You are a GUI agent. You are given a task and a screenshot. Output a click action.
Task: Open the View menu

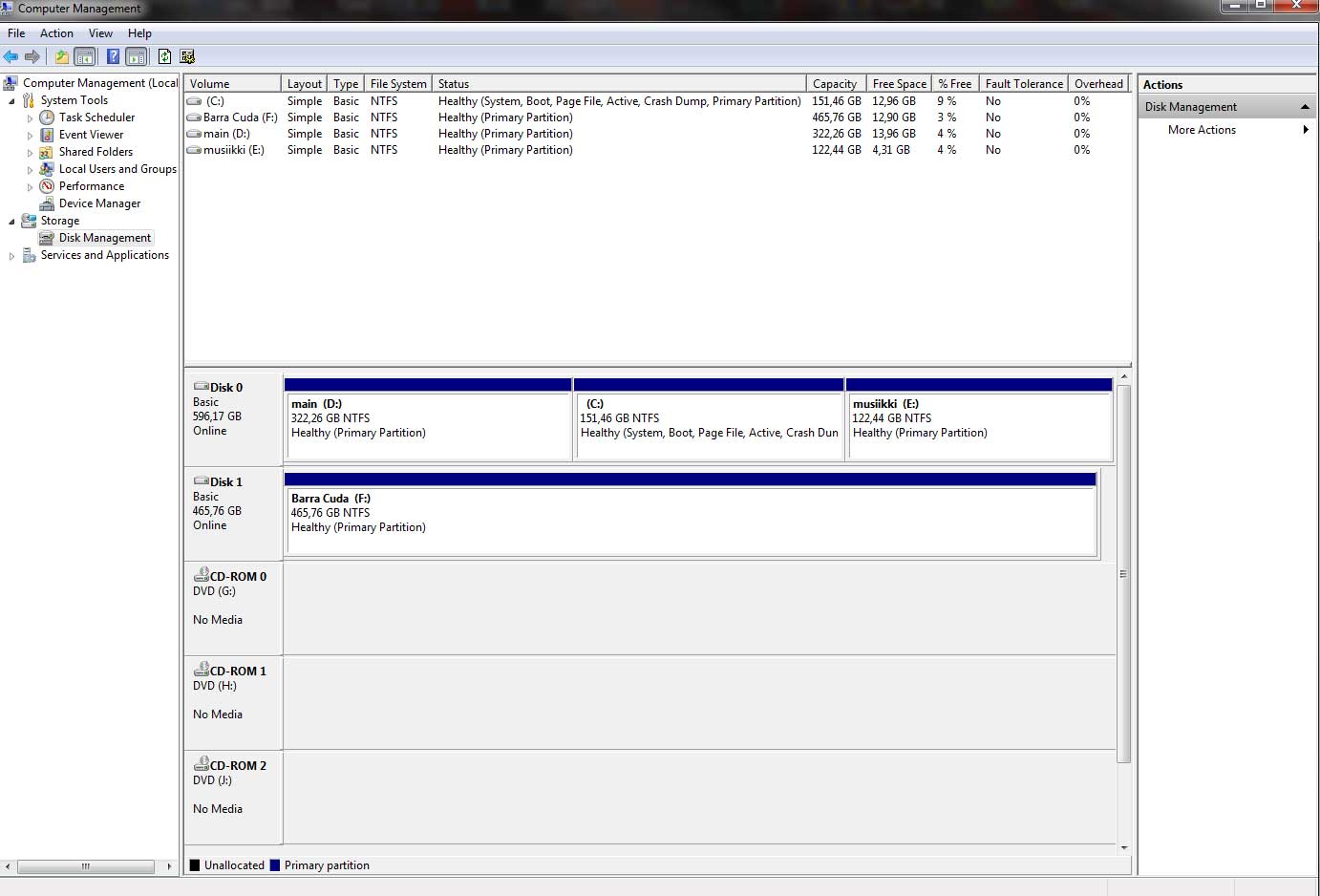(x=100, y=33)
